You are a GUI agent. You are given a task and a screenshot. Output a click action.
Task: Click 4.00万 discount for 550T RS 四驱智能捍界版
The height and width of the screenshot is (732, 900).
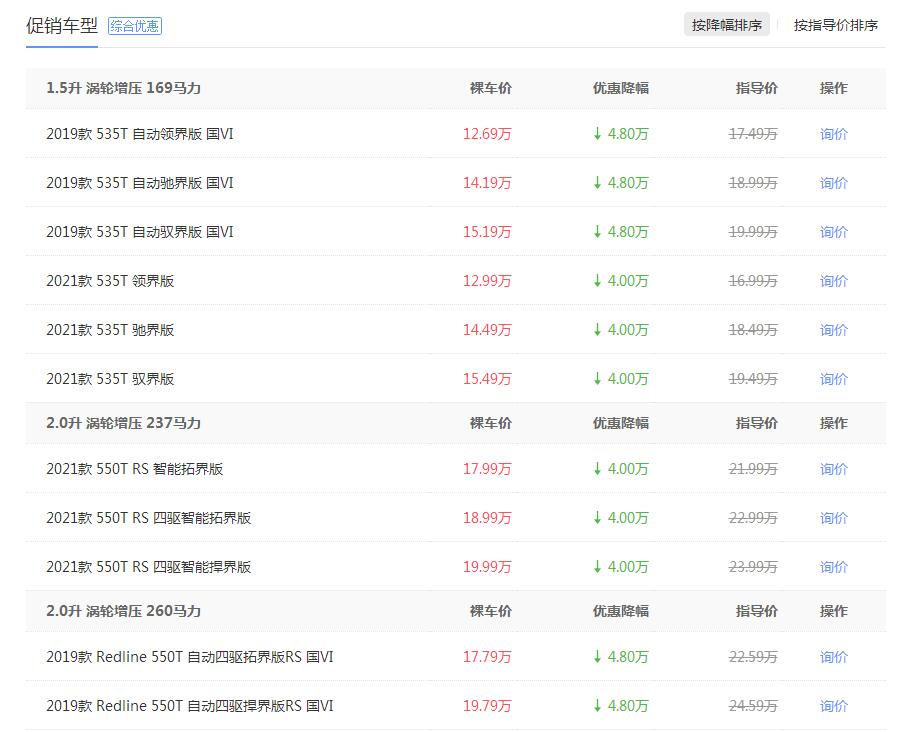click(x=621, y=567)
